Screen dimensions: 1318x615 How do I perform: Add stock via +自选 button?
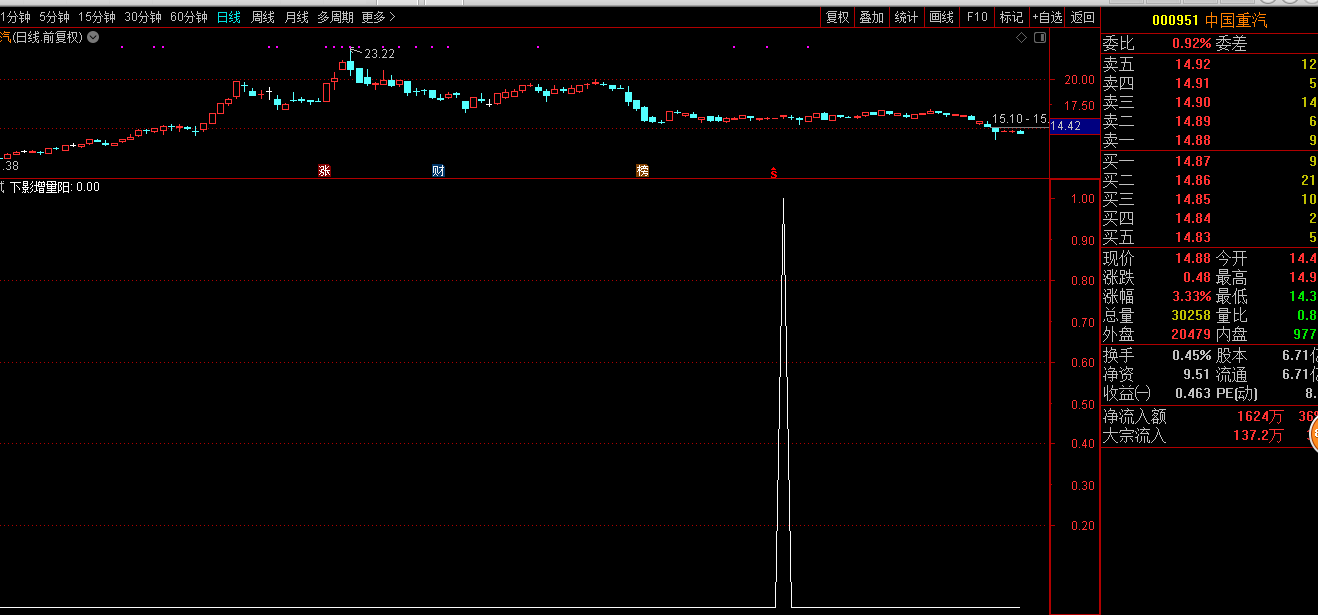1047,17
